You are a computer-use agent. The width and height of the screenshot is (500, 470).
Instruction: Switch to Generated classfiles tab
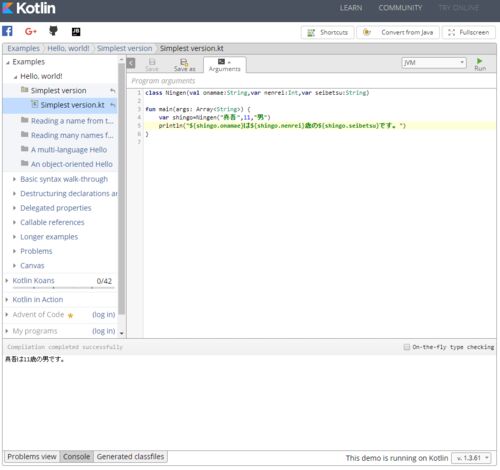(x=130, y=457)
